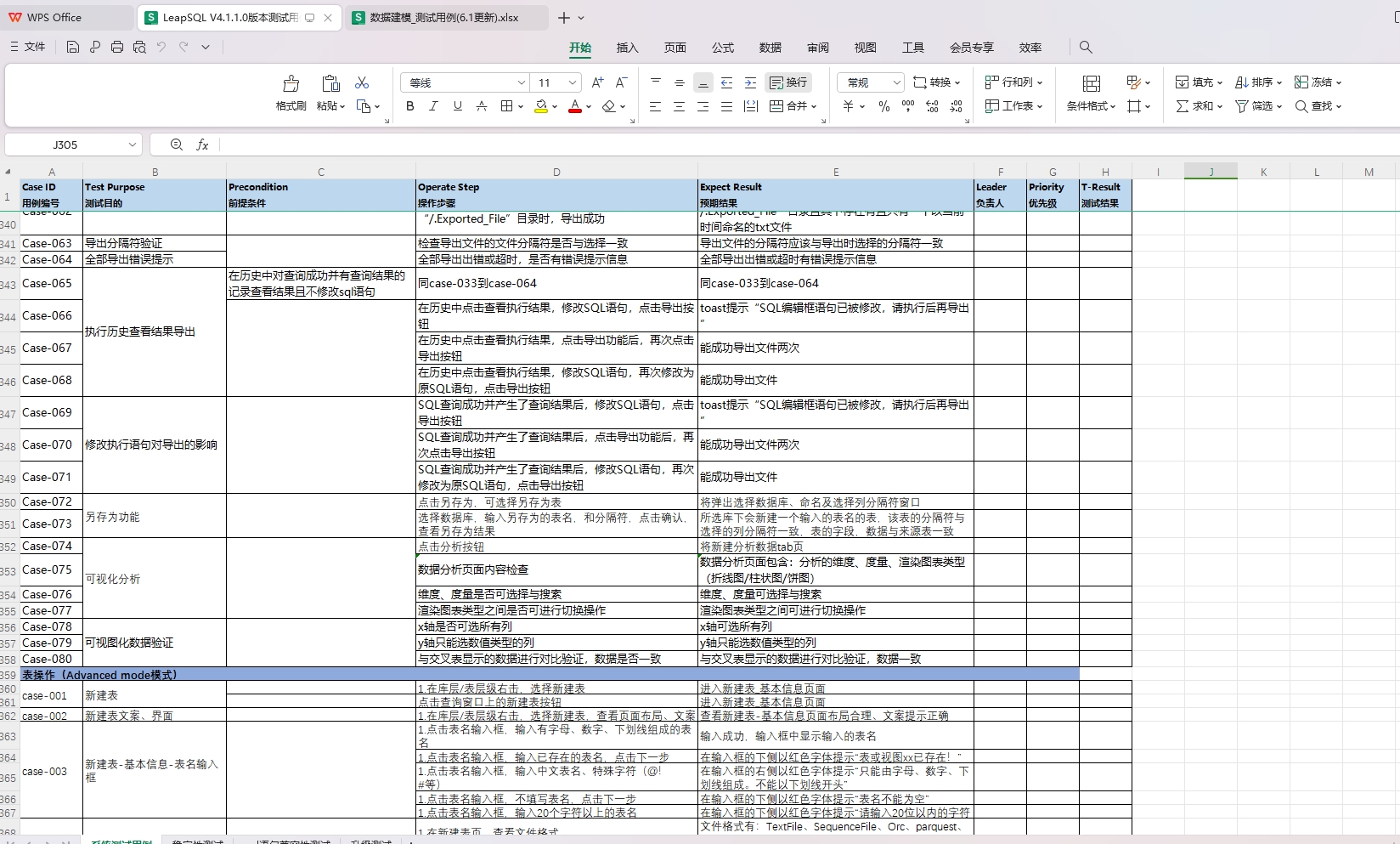
Task: Click the decrease decimal places icon
Action: (956, 106)
